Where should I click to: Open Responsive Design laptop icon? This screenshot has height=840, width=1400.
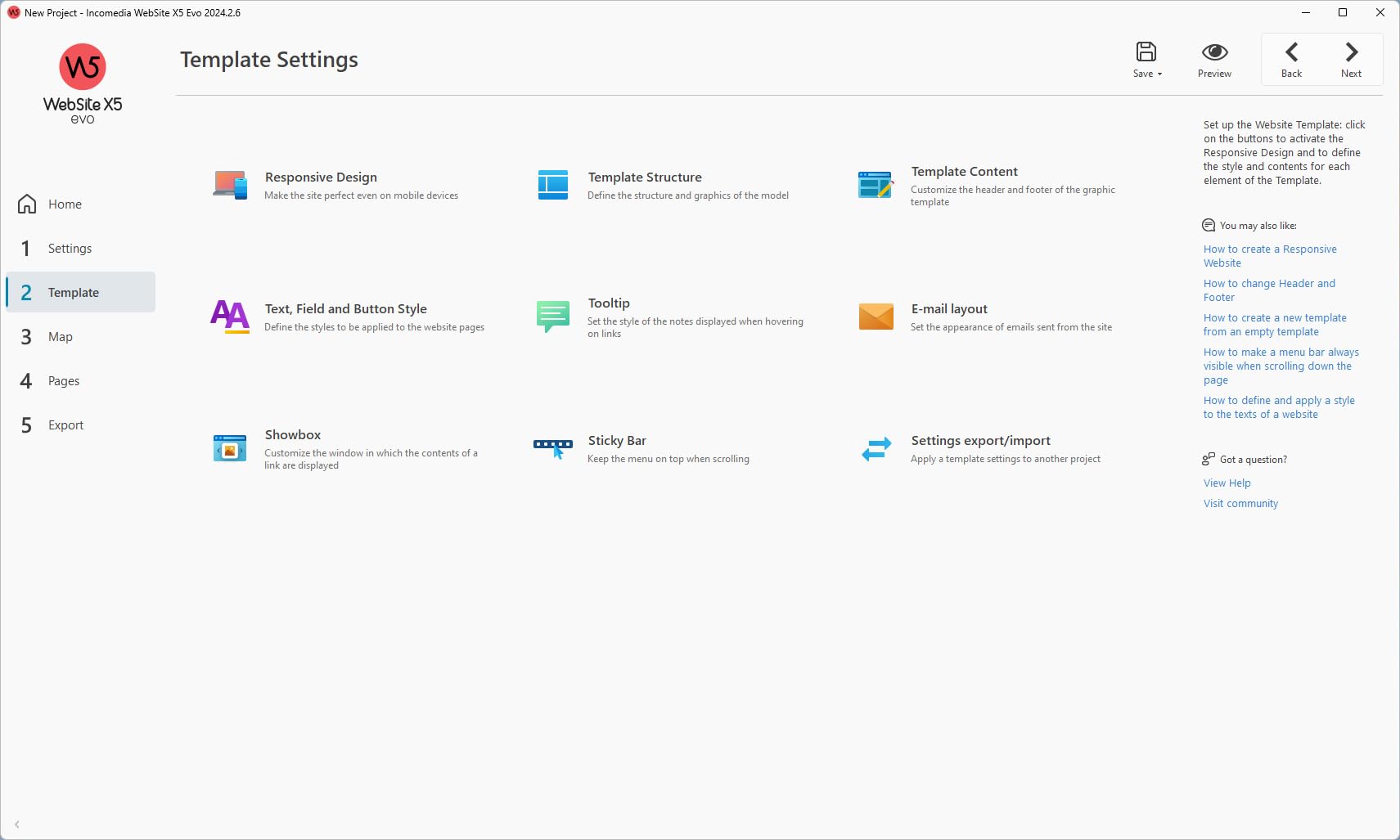coord(230,185)
